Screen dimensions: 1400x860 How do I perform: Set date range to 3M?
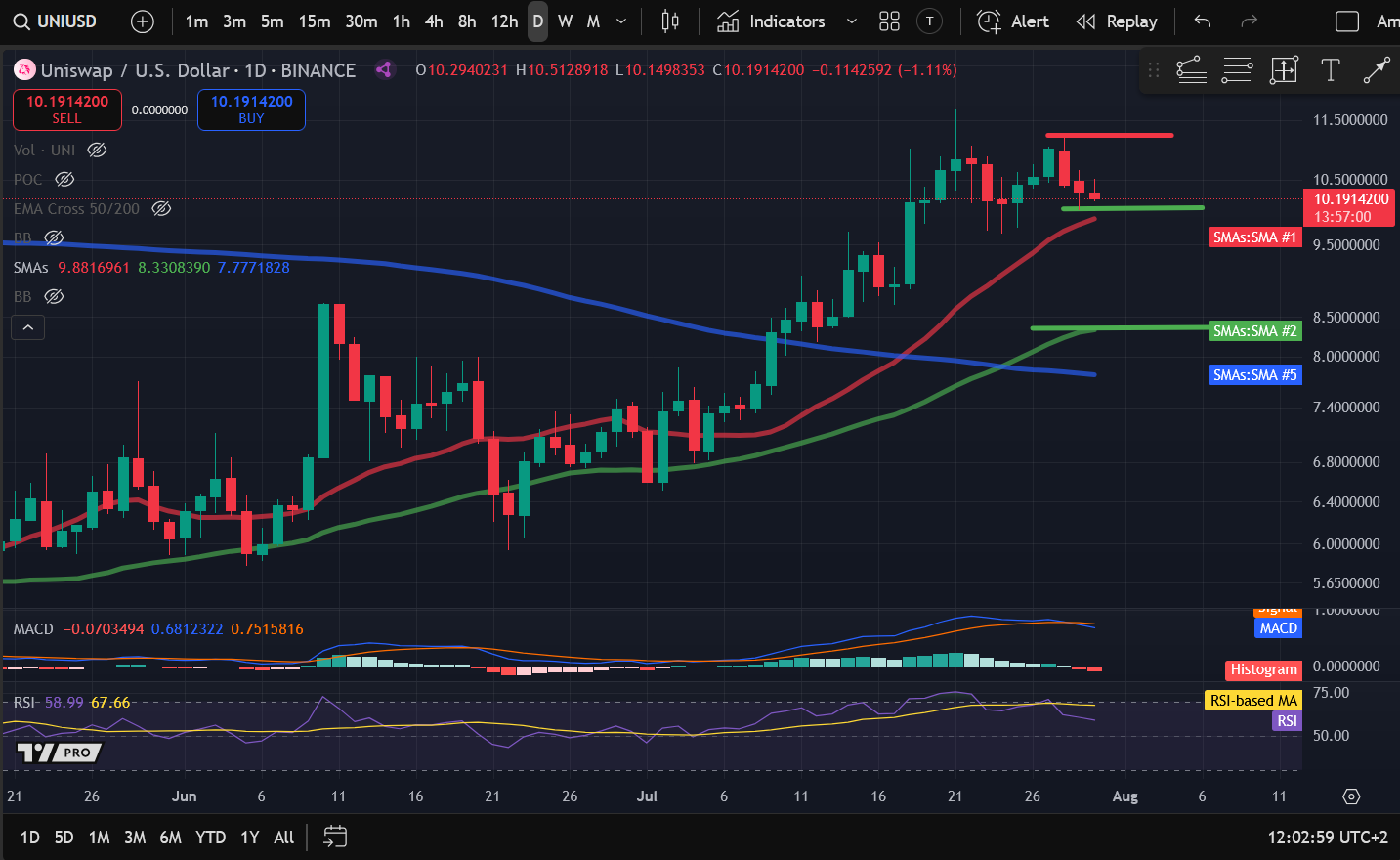coord(135,838)
